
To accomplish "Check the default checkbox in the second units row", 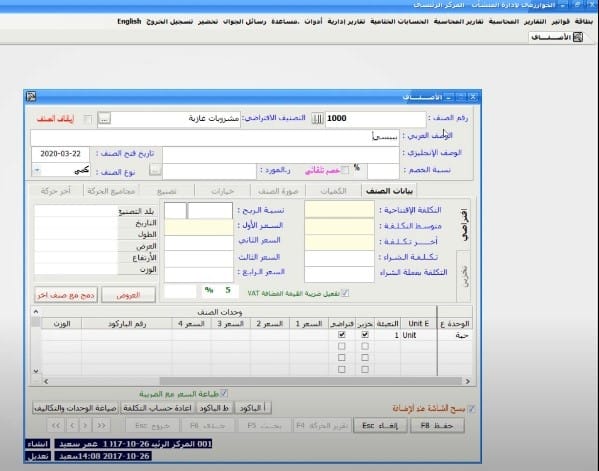I will click(x=342, y=346).
